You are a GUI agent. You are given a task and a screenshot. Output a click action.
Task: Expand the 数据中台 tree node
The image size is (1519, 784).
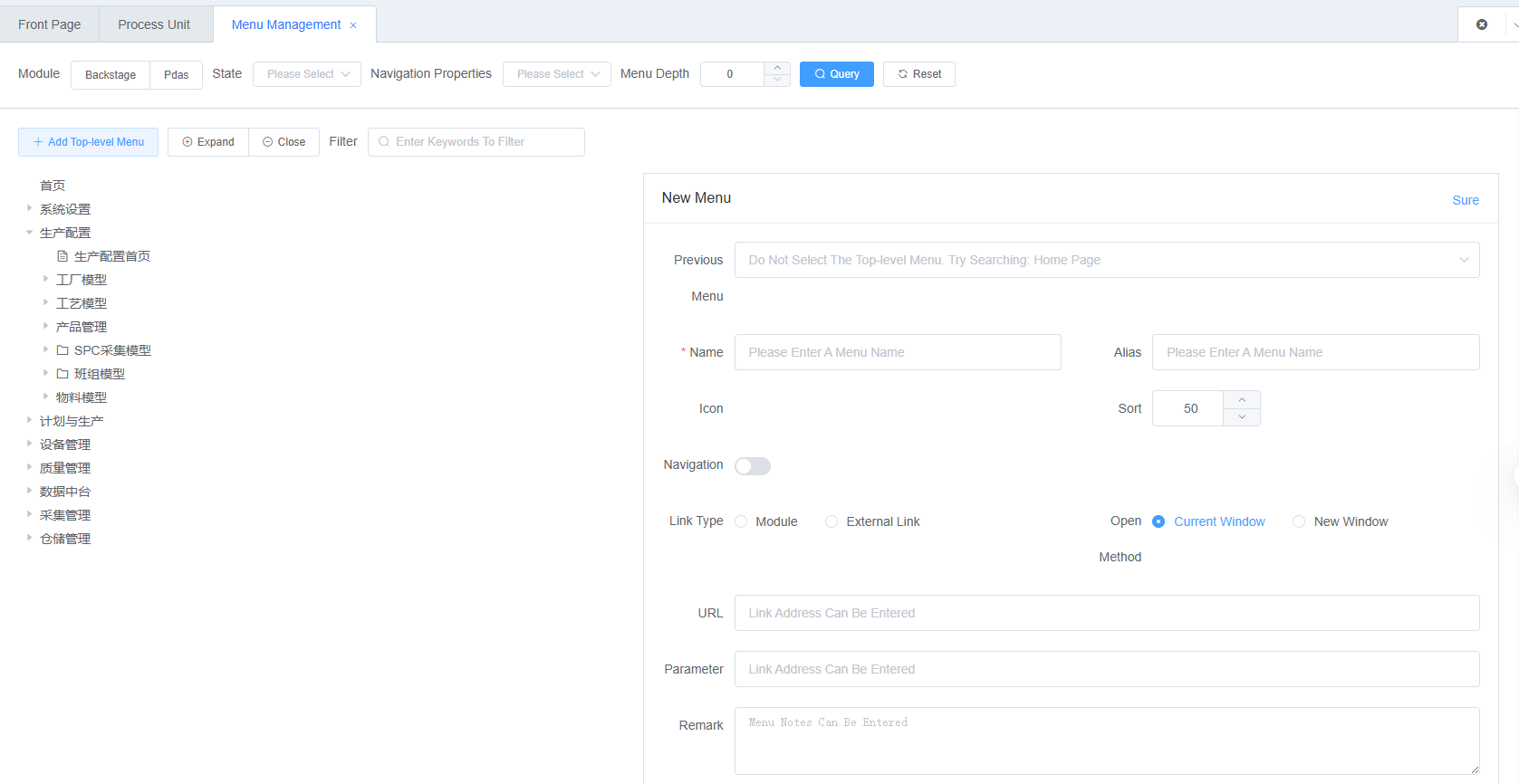tap(29, 491)
